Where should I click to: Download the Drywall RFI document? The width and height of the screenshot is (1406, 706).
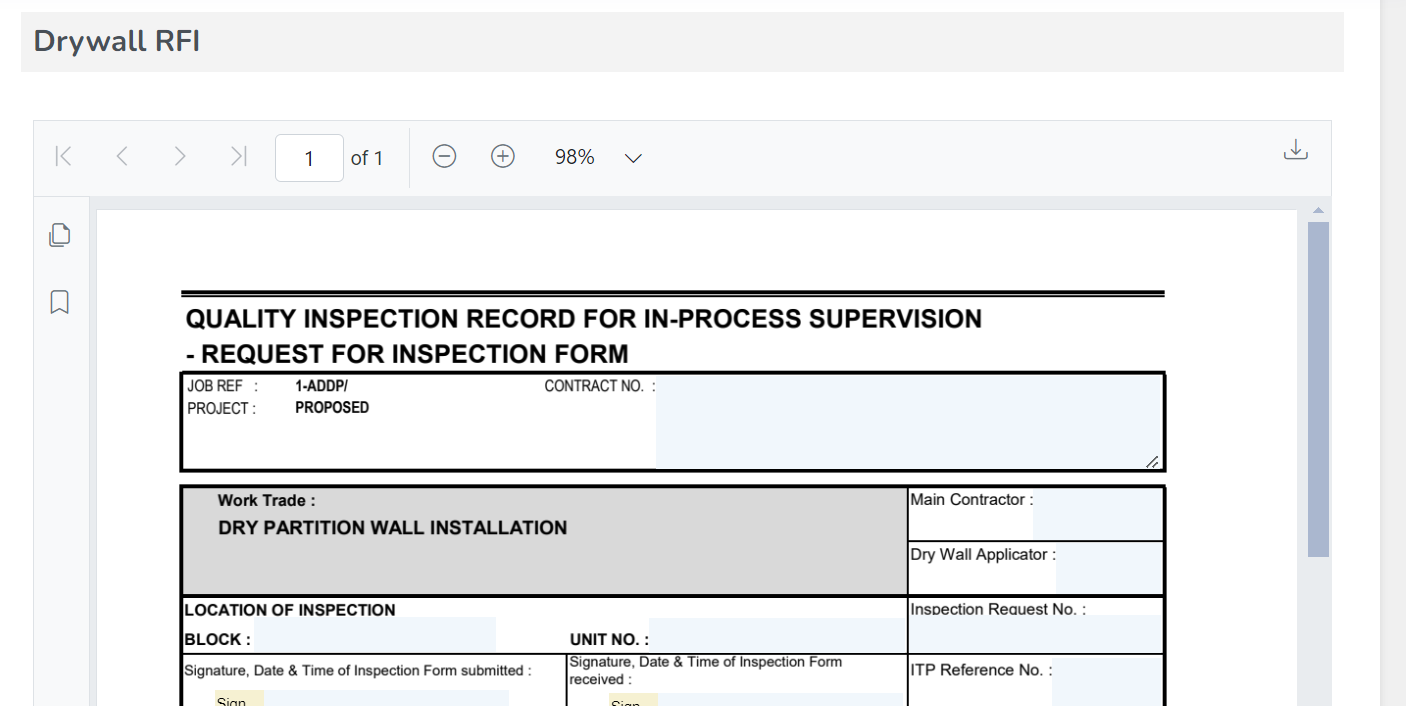tap(1295, 151)
